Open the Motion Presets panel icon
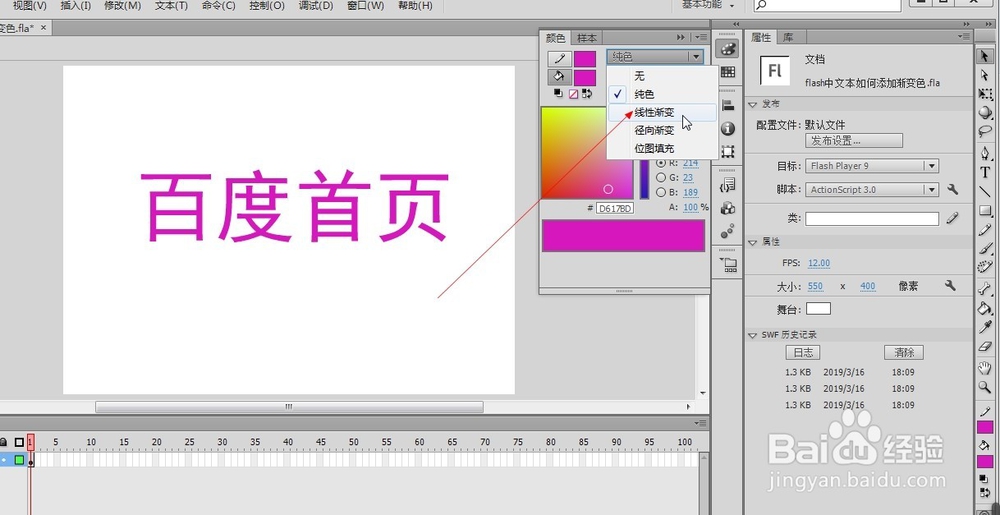Screen dimensions: 1000x515 point(728,232)
